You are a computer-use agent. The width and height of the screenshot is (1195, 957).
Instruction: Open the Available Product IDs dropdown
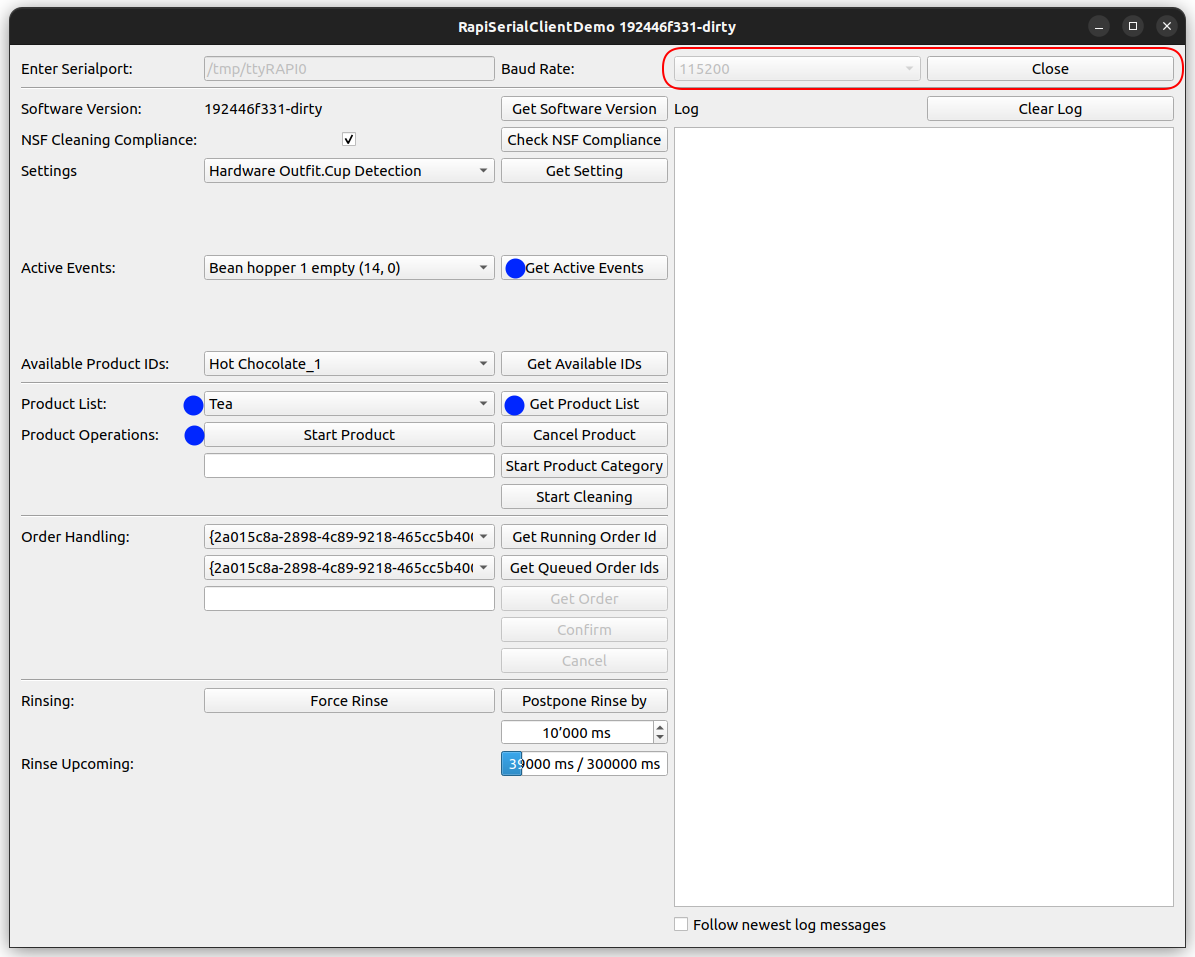click(x=349, y=364)
